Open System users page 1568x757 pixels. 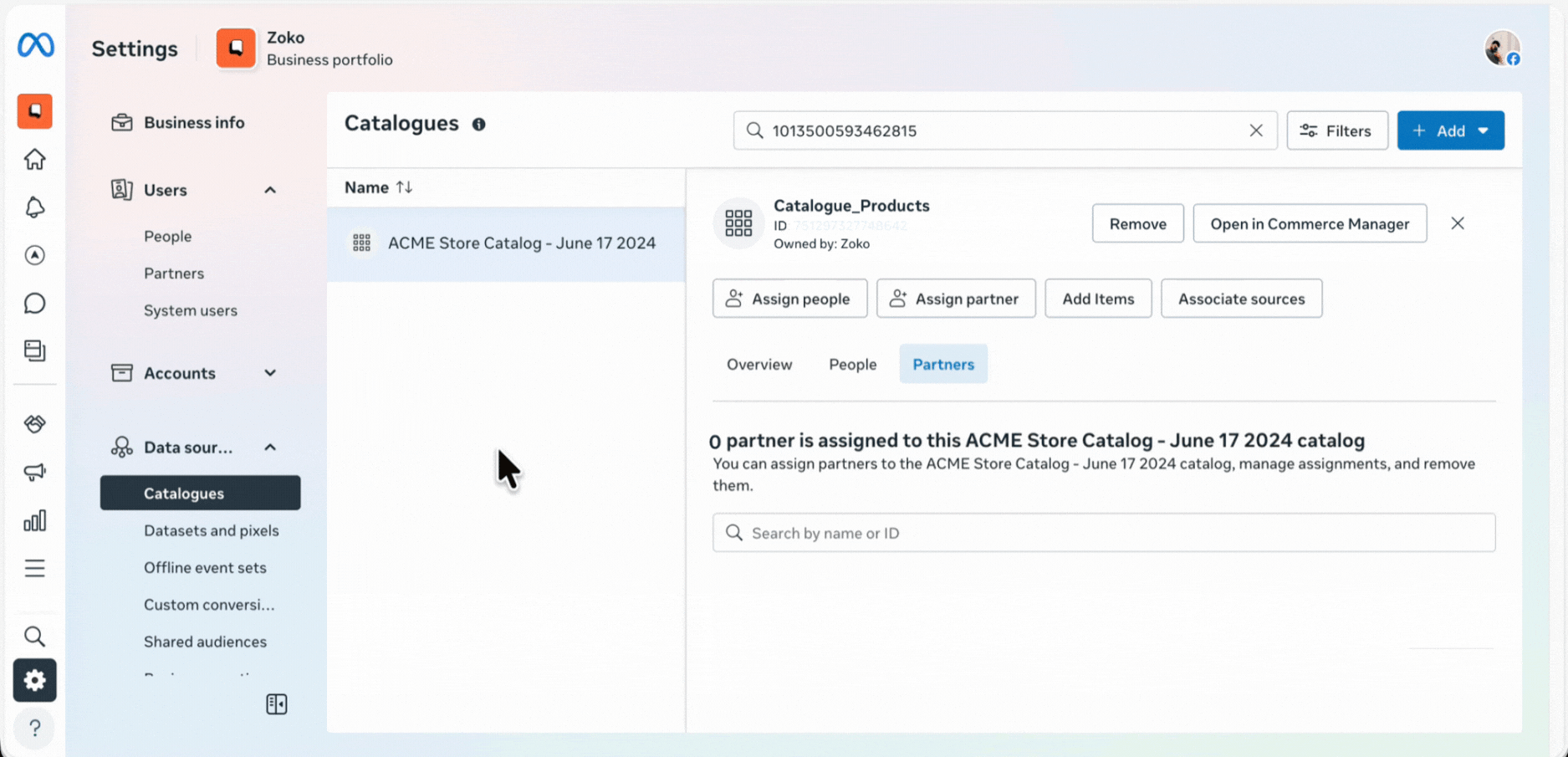click(191, 310)
